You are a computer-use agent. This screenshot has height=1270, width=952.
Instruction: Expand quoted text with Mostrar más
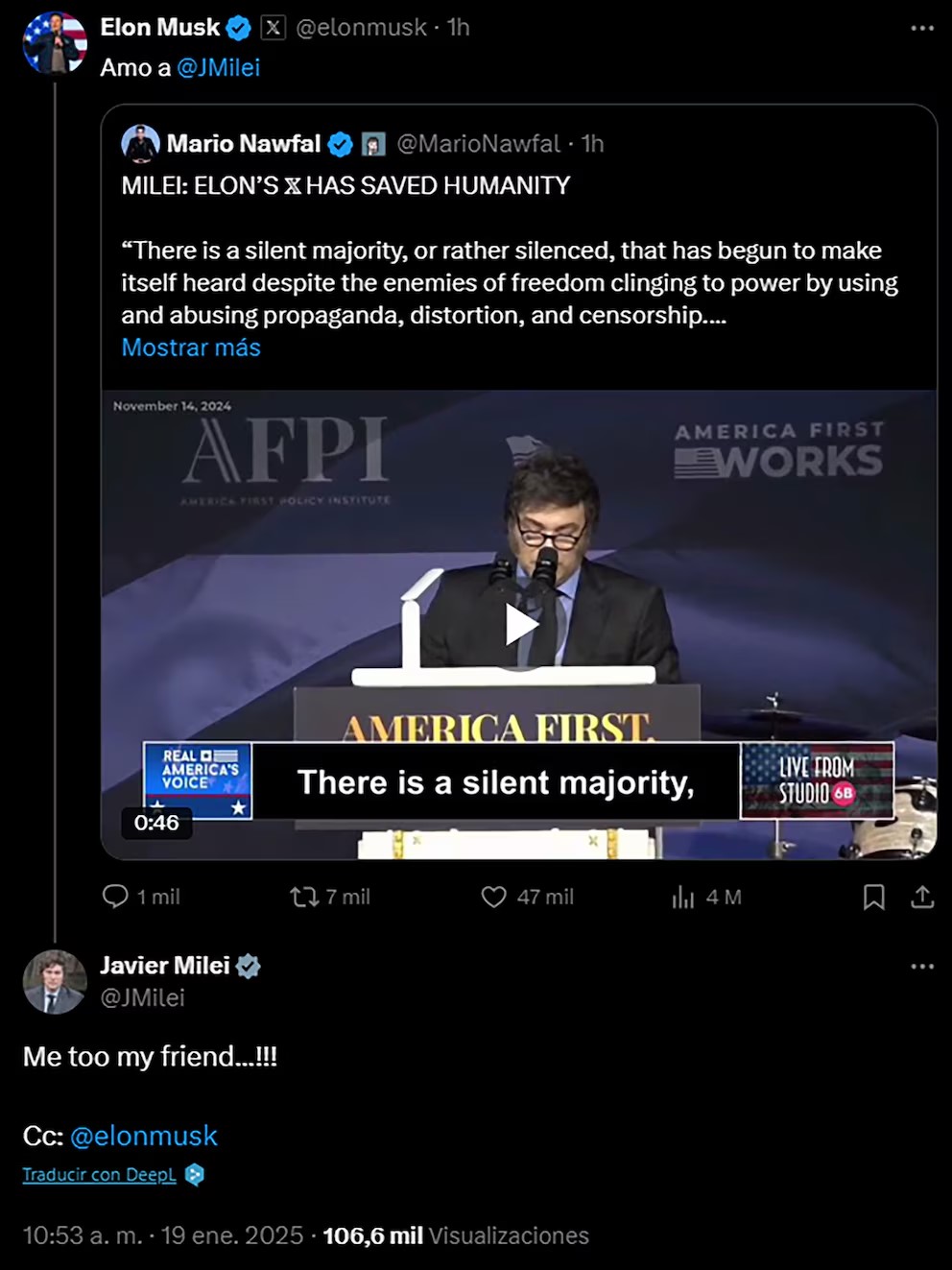(191, 347)
